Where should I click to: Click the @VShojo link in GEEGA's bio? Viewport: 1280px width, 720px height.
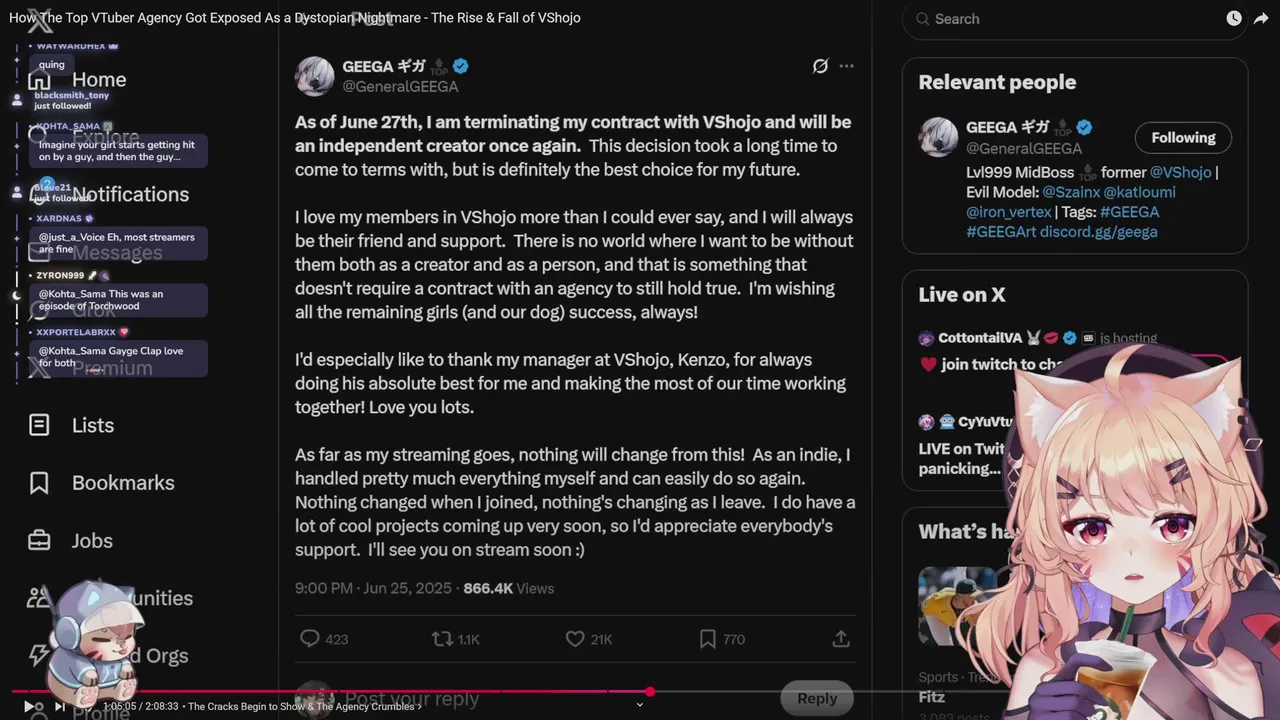(1180, 172)
